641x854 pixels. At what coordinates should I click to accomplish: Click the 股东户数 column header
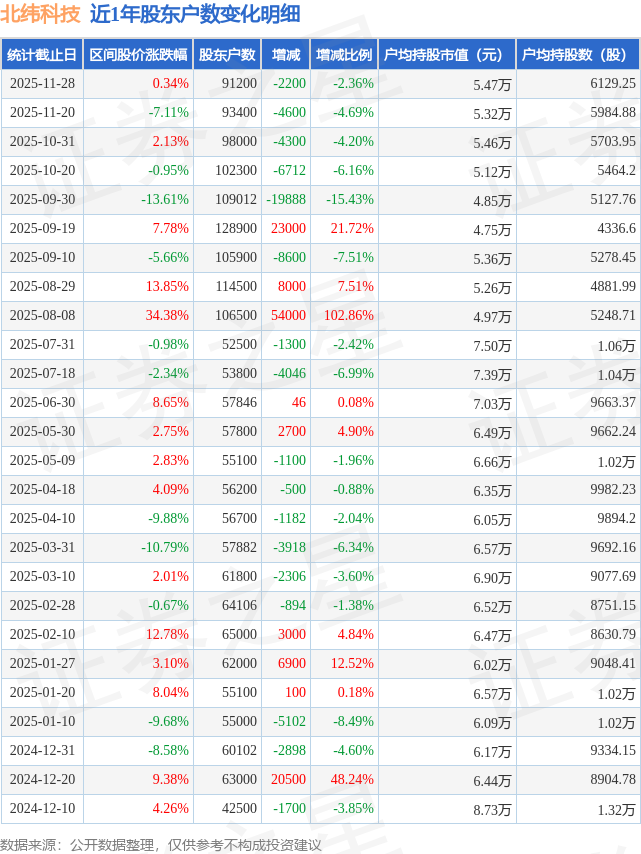pyautogui.click(x=227, y=55)
